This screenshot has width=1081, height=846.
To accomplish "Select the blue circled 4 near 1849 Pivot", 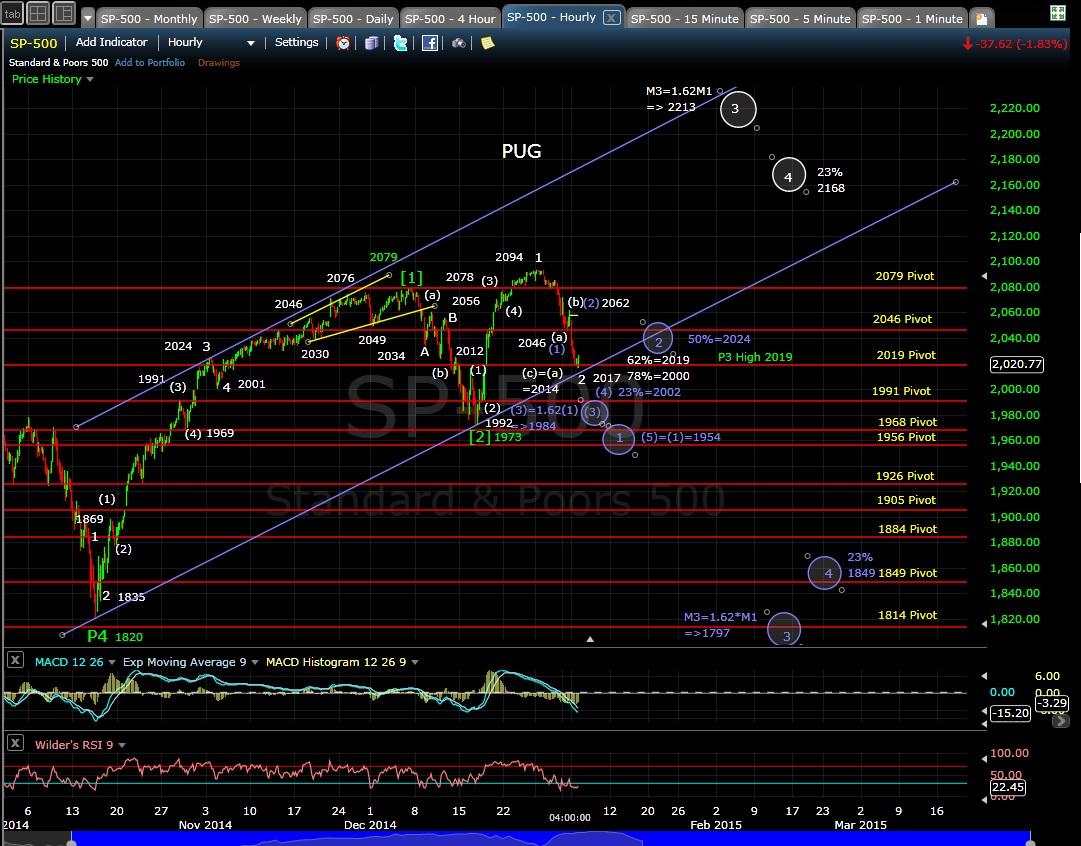I will coord(825,573).
